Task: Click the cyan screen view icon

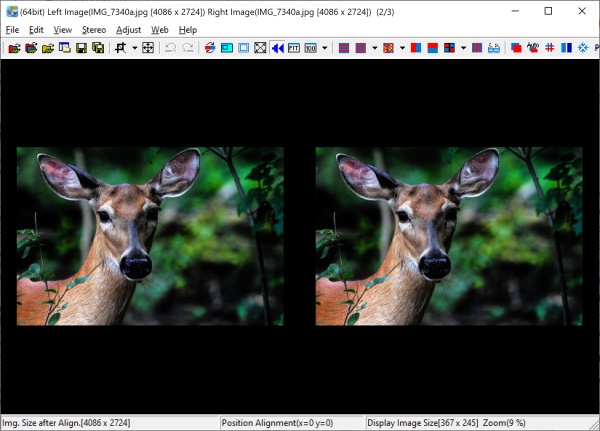Action: point(227,48)
